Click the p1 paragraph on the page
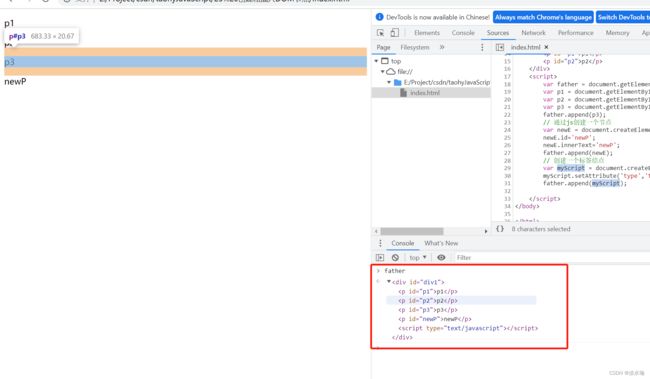Viewport: 650px width, 379px height. [9, 23]
